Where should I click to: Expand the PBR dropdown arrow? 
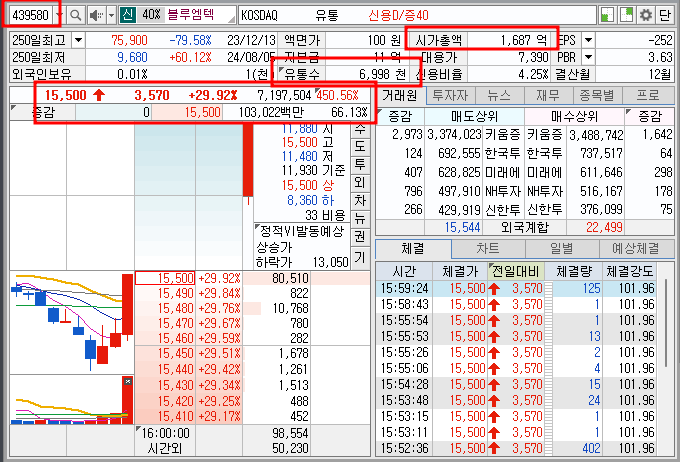coord(588,57)
